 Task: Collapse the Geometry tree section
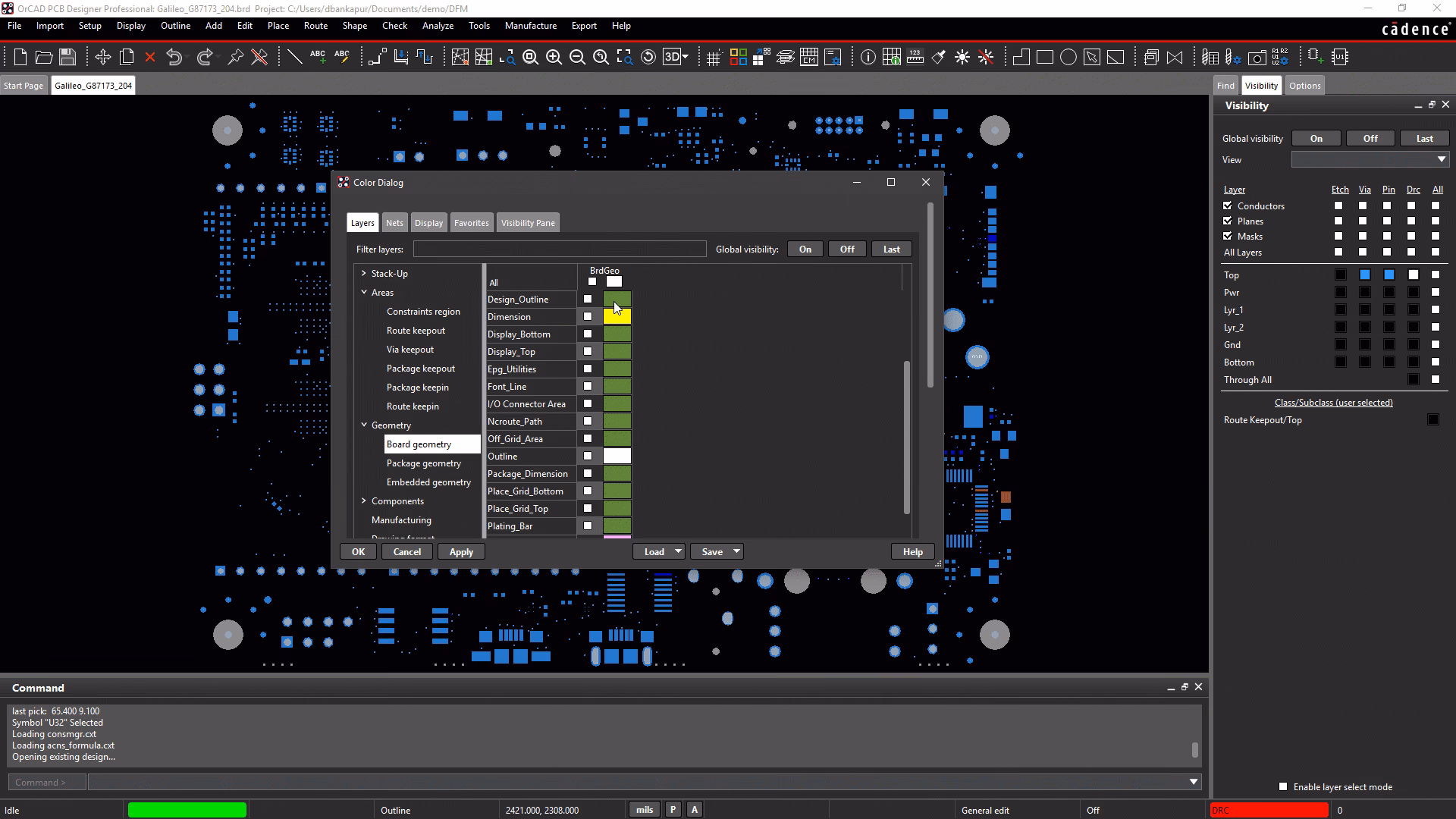click(x=365, y=425)
